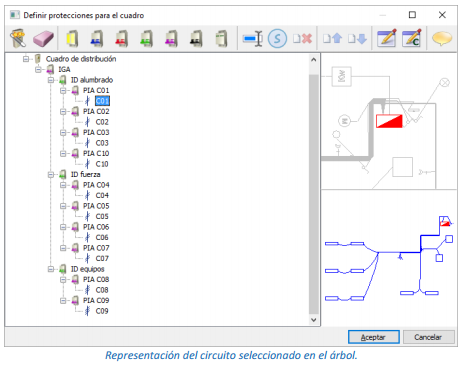Add green protection device from toolbar
This screenshot has width=465, height=367.
coord(147,39)
